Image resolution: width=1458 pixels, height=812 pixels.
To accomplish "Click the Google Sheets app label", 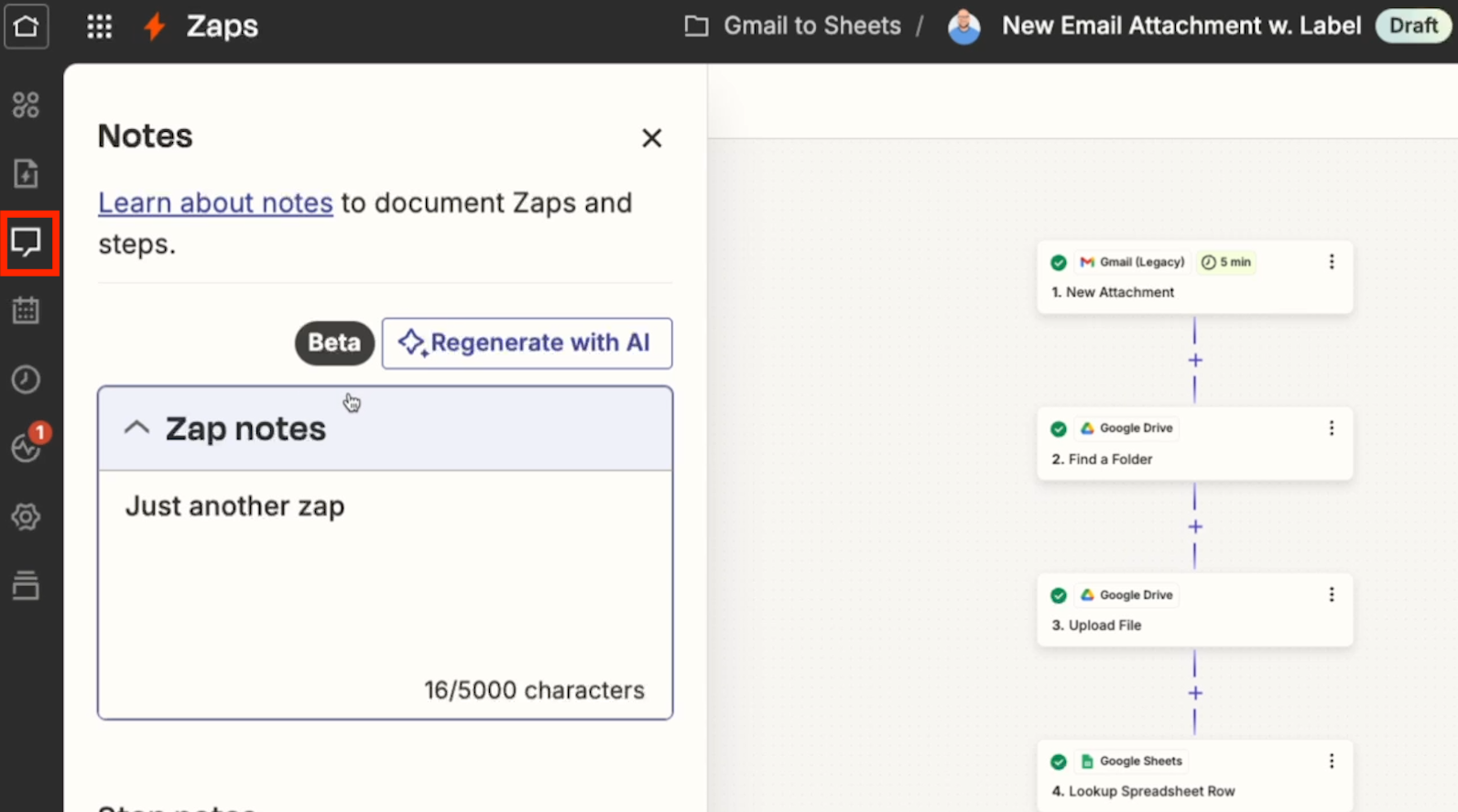I will [1132, 762].
